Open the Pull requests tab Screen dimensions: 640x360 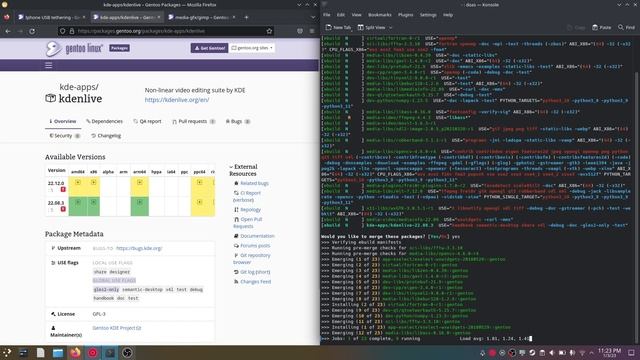(193, 121)
